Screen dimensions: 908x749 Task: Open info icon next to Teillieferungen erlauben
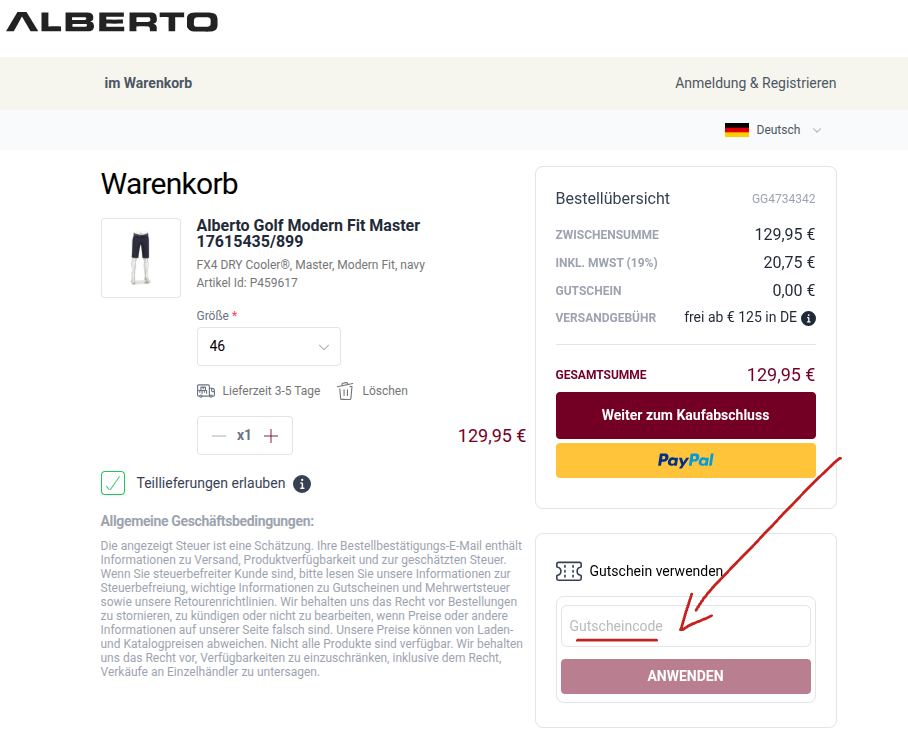(x=302, y=484)
